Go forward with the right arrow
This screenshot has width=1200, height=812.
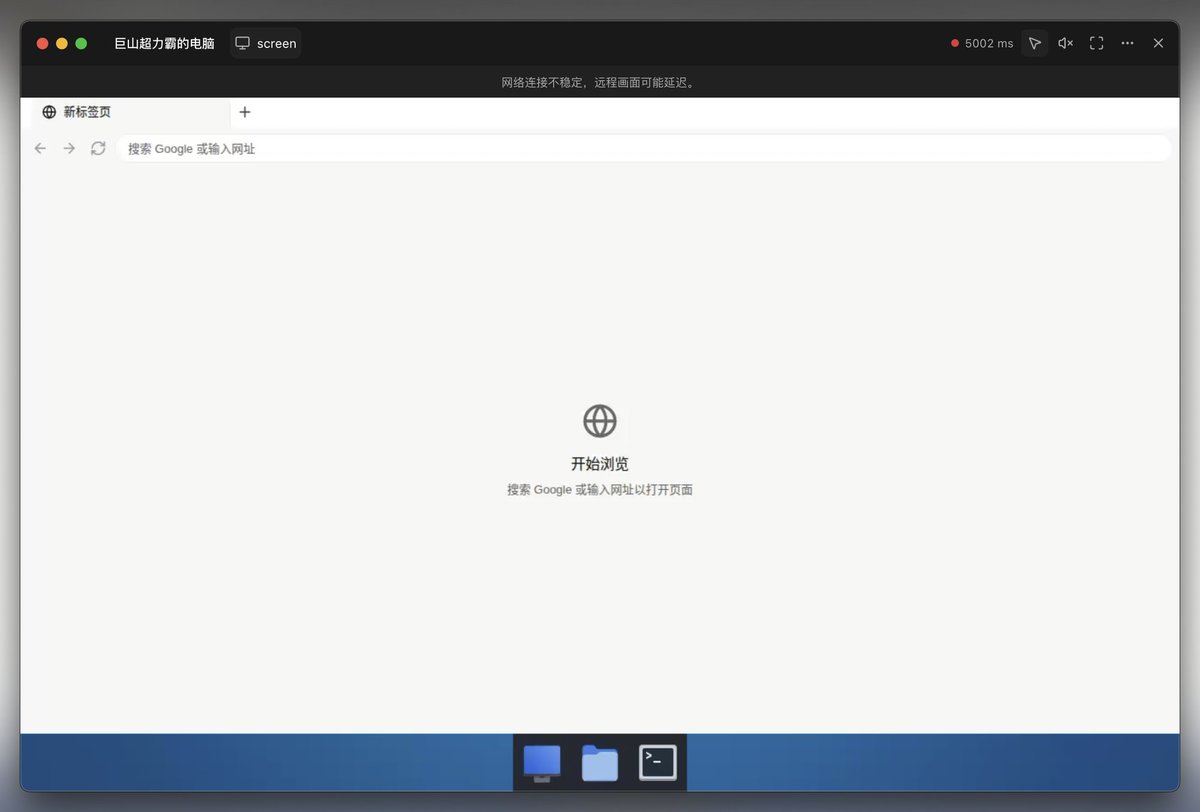point(69,148)
